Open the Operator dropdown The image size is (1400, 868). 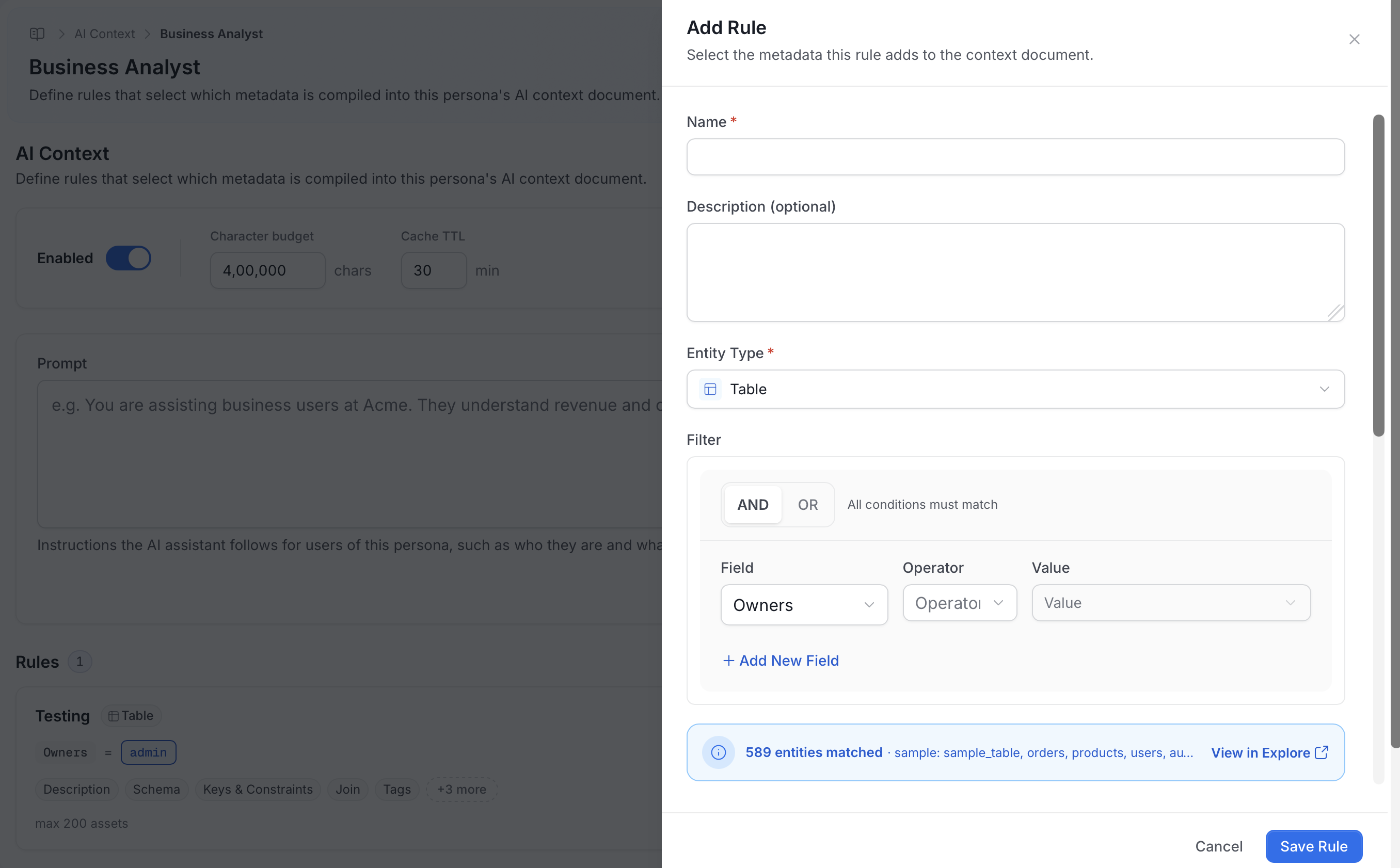[x=960, y=603]
